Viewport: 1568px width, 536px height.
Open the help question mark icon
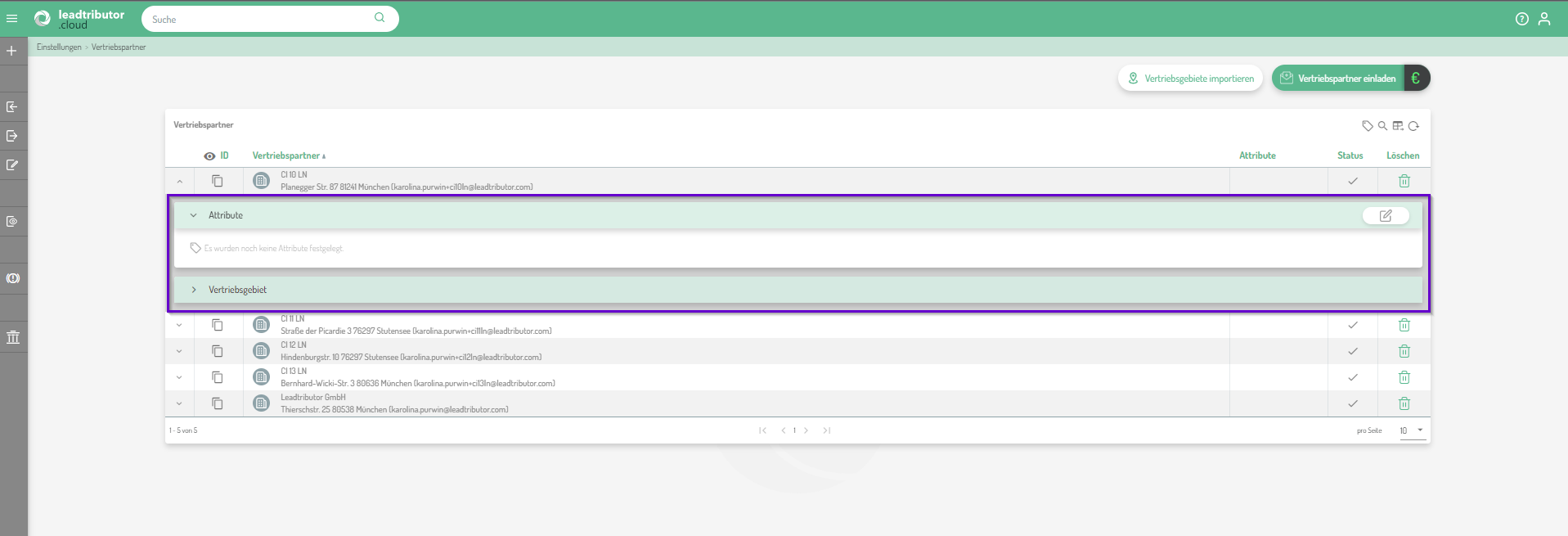[x=1521, y=19]
